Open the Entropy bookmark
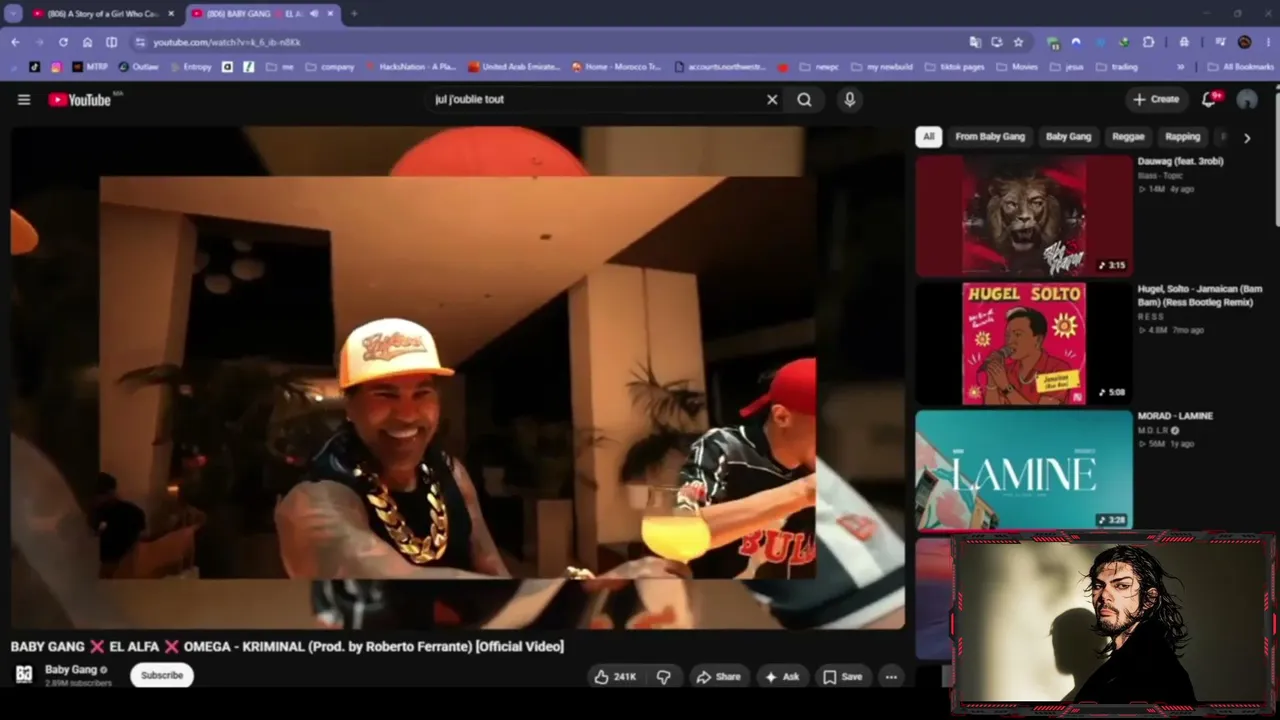The width and height of the screenshot is (1280, 720). pyautogui.click(x=193, y=67)
